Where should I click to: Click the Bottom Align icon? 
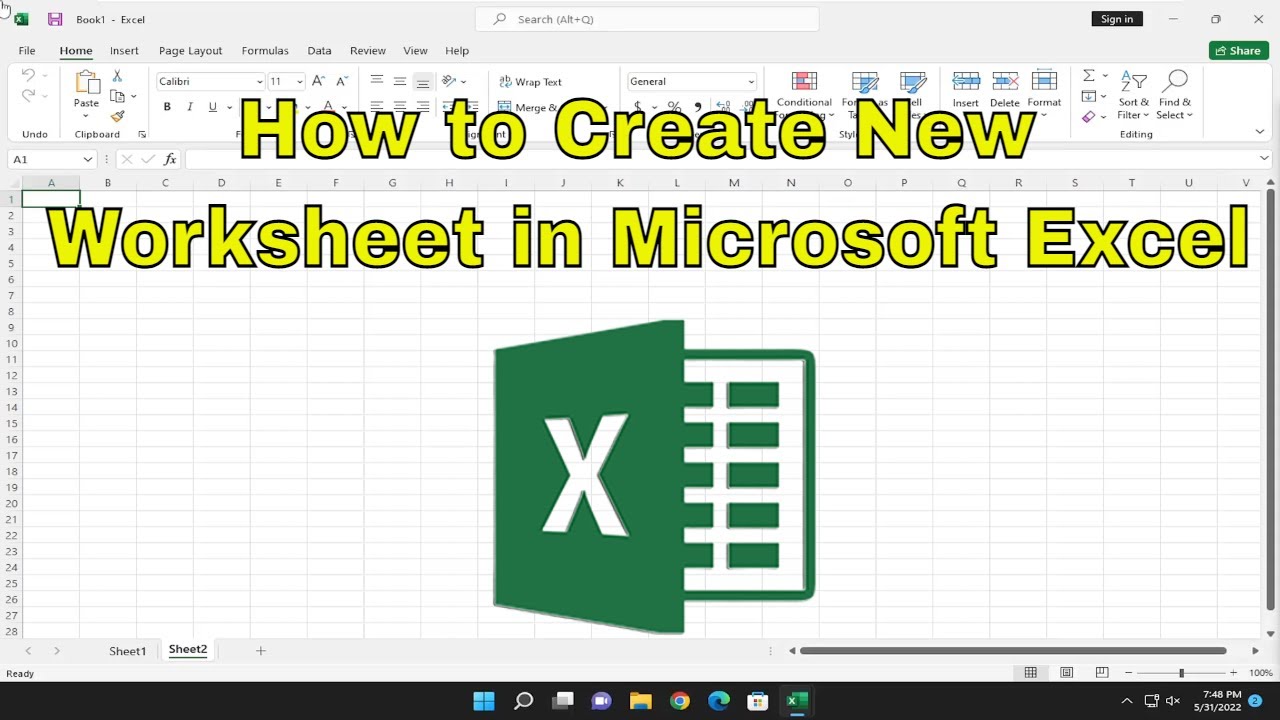point(423,81)
